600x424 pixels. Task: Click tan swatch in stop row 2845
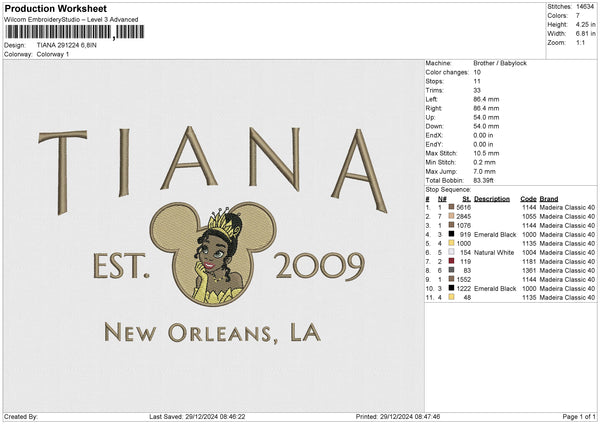tap(452, 217)
